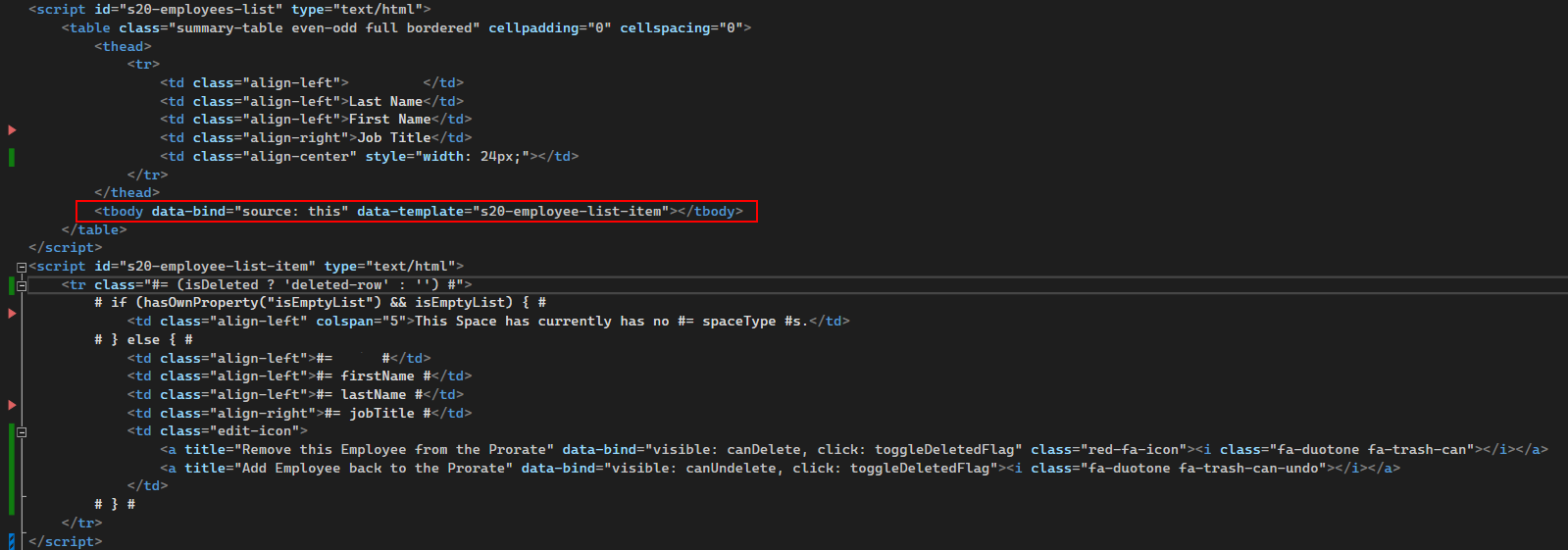Click the closing thead tag
Viewport: 1568px width, 550px height.
point(126,193)
